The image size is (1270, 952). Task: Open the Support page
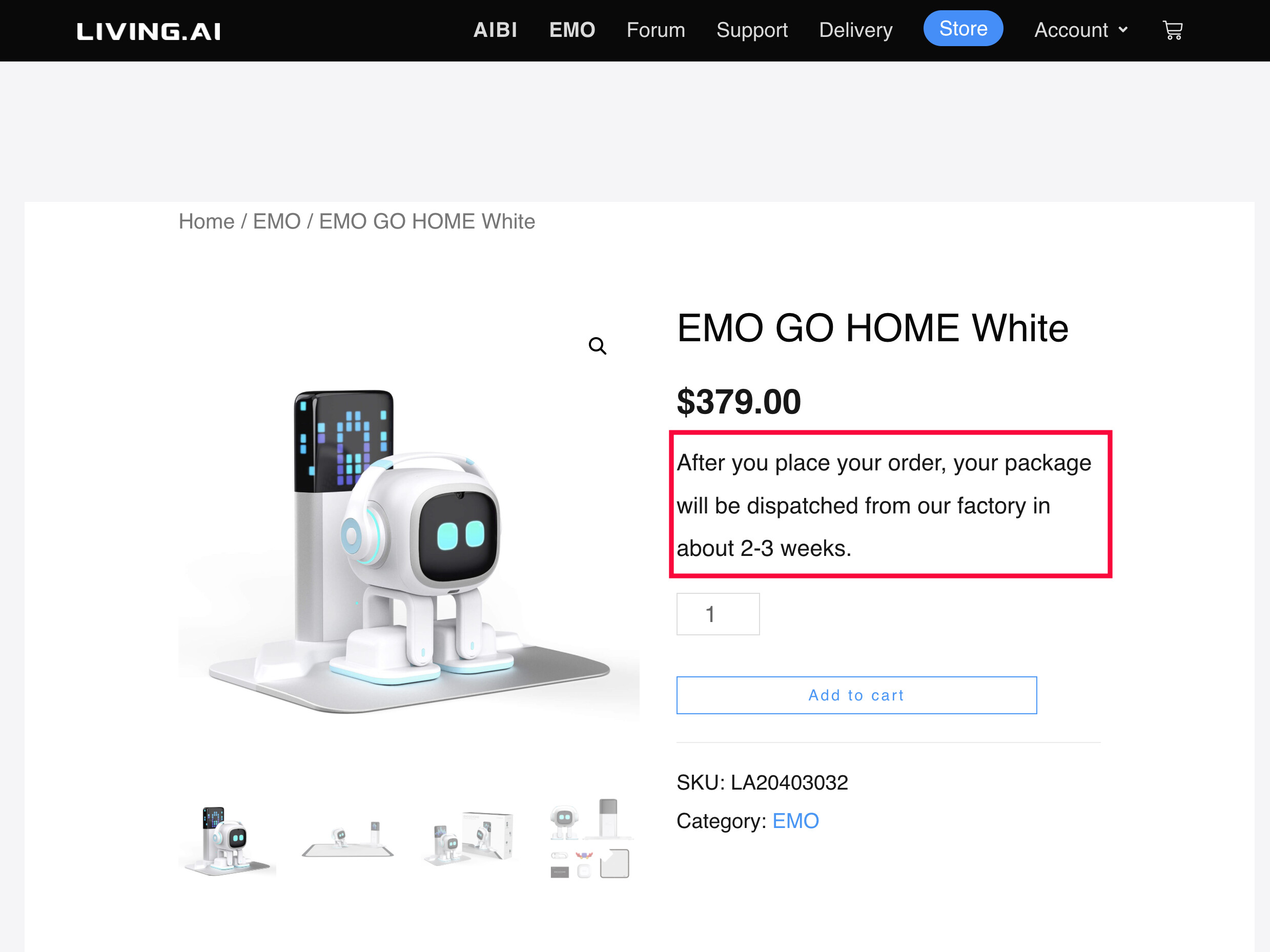(x=751, y=30)
